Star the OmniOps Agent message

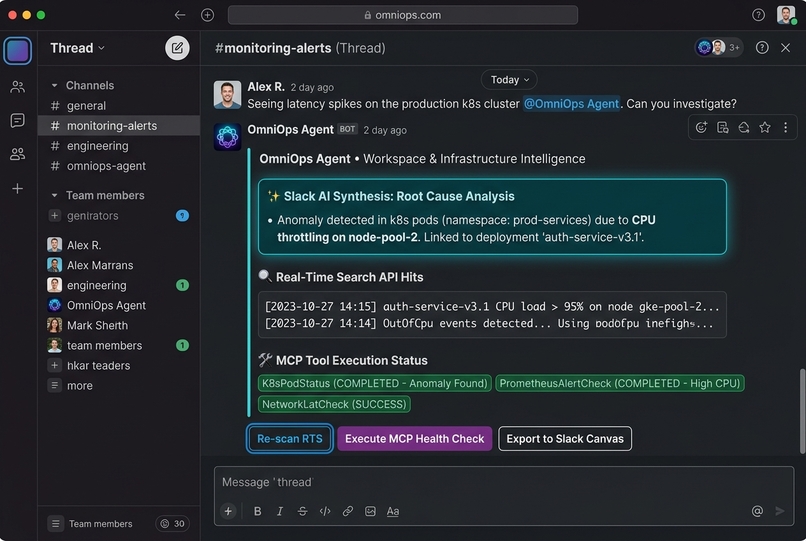coord(765,128)
